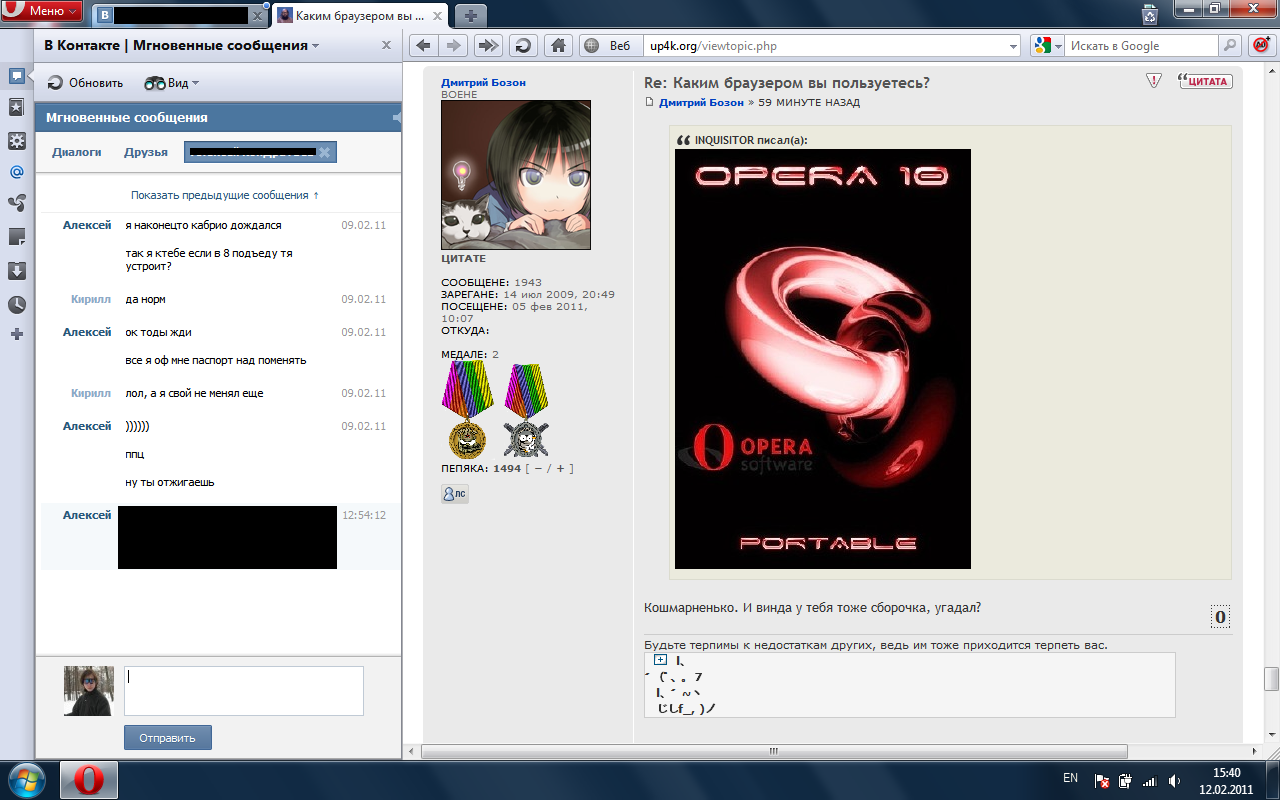Reload the page with the Reload button
The width and height of the screenshot is (1280, 800).
pyautogui.click(x=522, y=45)
